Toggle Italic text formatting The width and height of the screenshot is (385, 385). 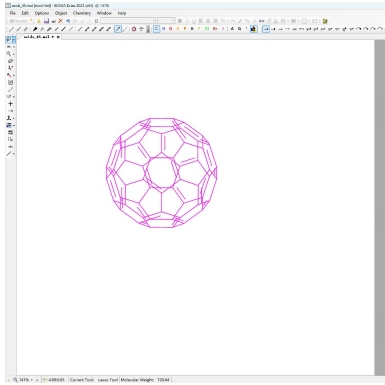click(x=187, y=21)
